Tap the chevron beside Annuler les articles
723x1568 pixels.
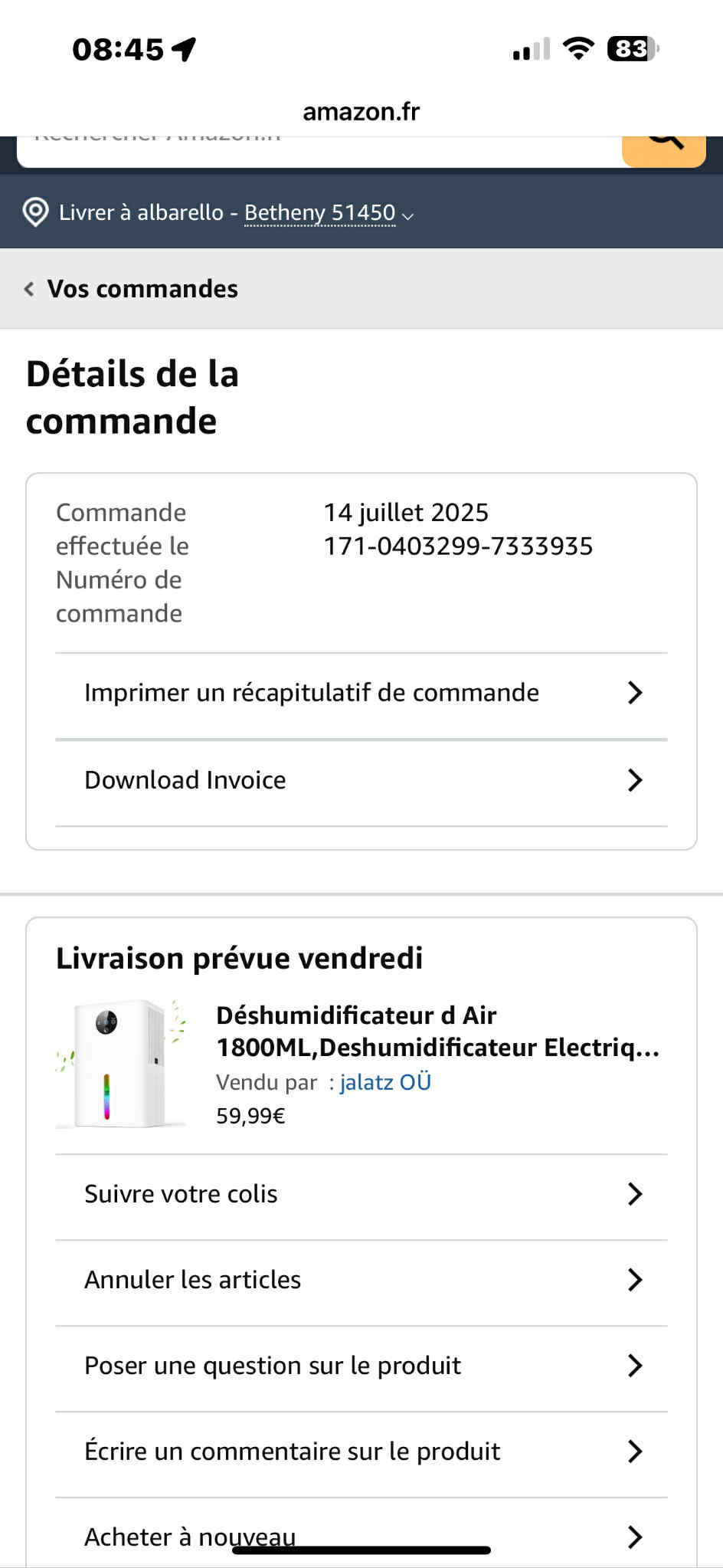635,1280
